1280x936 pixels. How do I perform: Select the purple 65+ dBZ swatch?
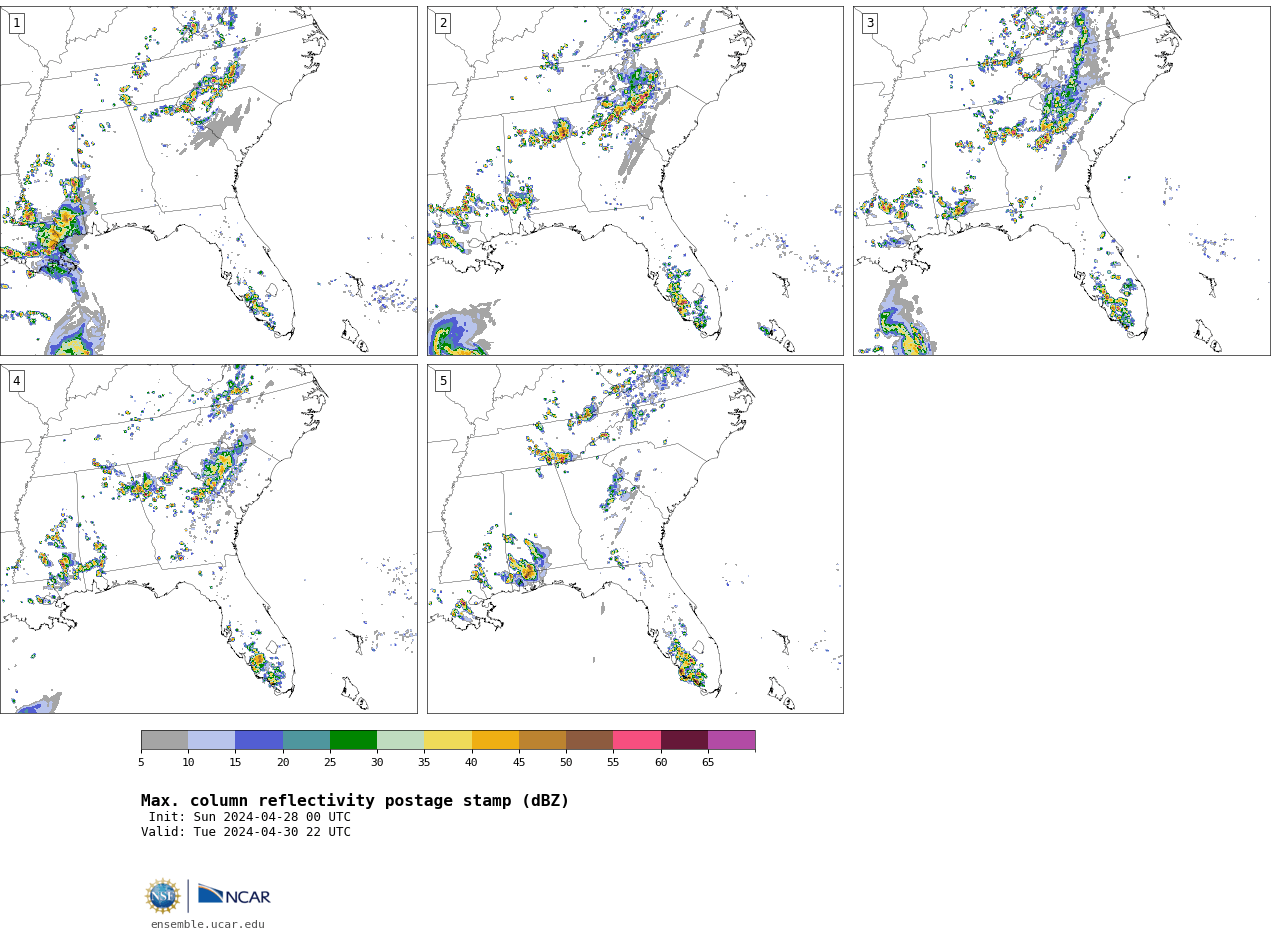pos(731,740)
